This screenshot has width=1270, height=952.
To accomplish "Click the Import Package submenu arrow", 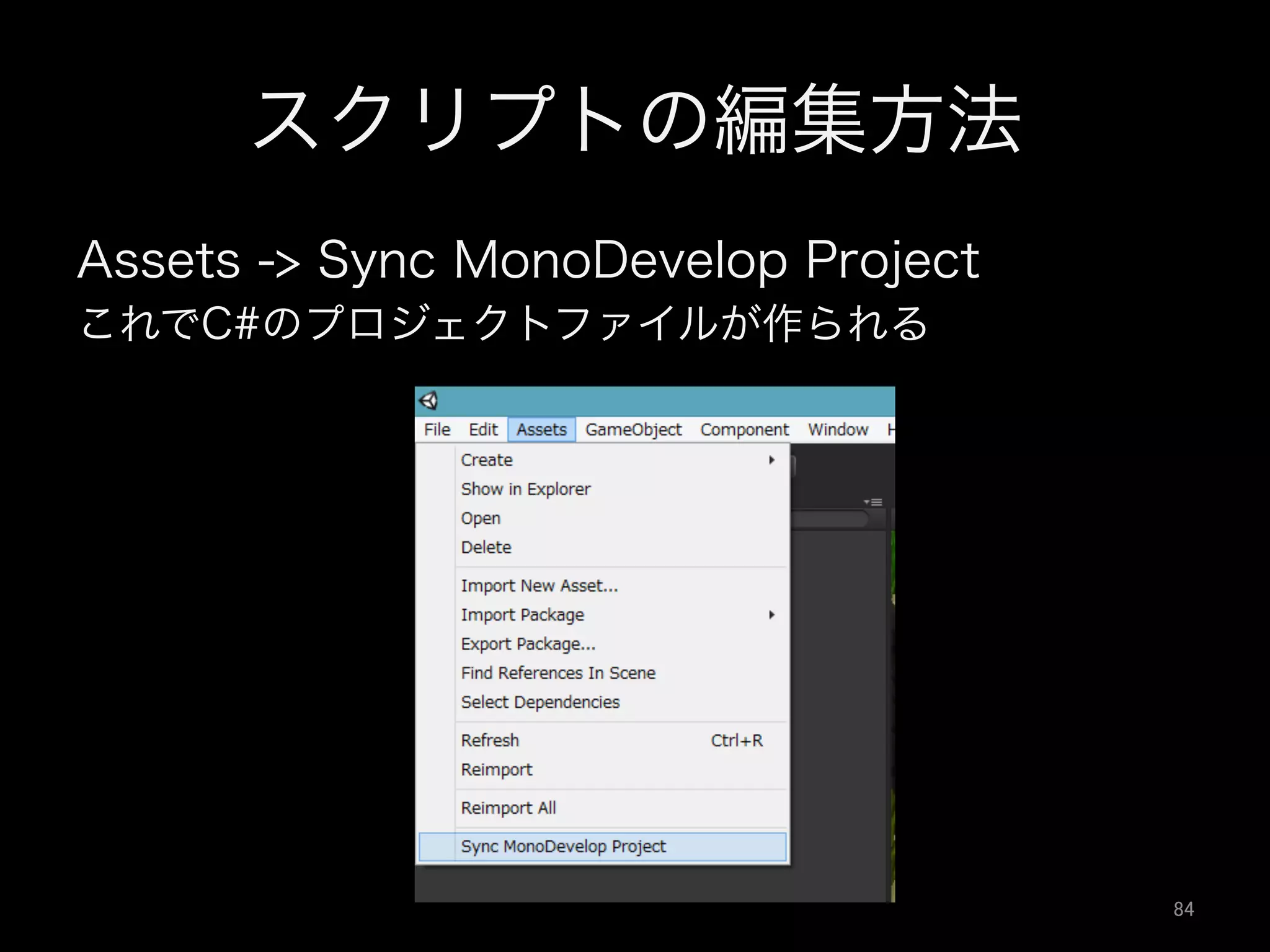I will point(771,615).
